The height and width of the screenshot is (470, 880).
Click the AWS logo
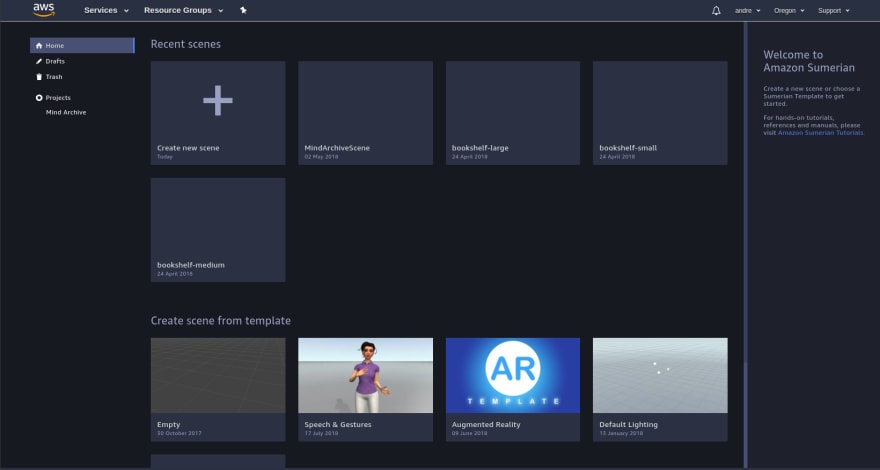click(x=44, y=10)
